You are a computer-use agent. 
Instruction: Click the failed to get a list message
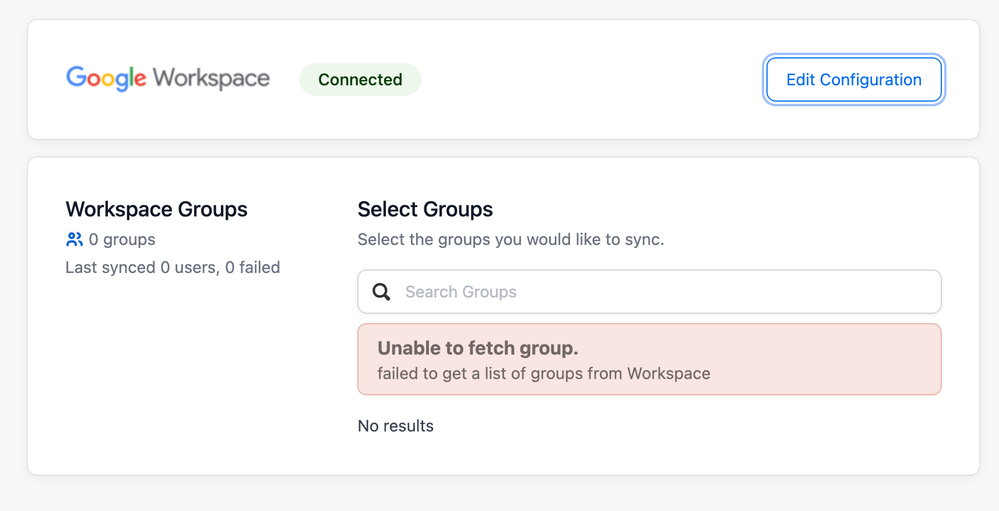543,374
